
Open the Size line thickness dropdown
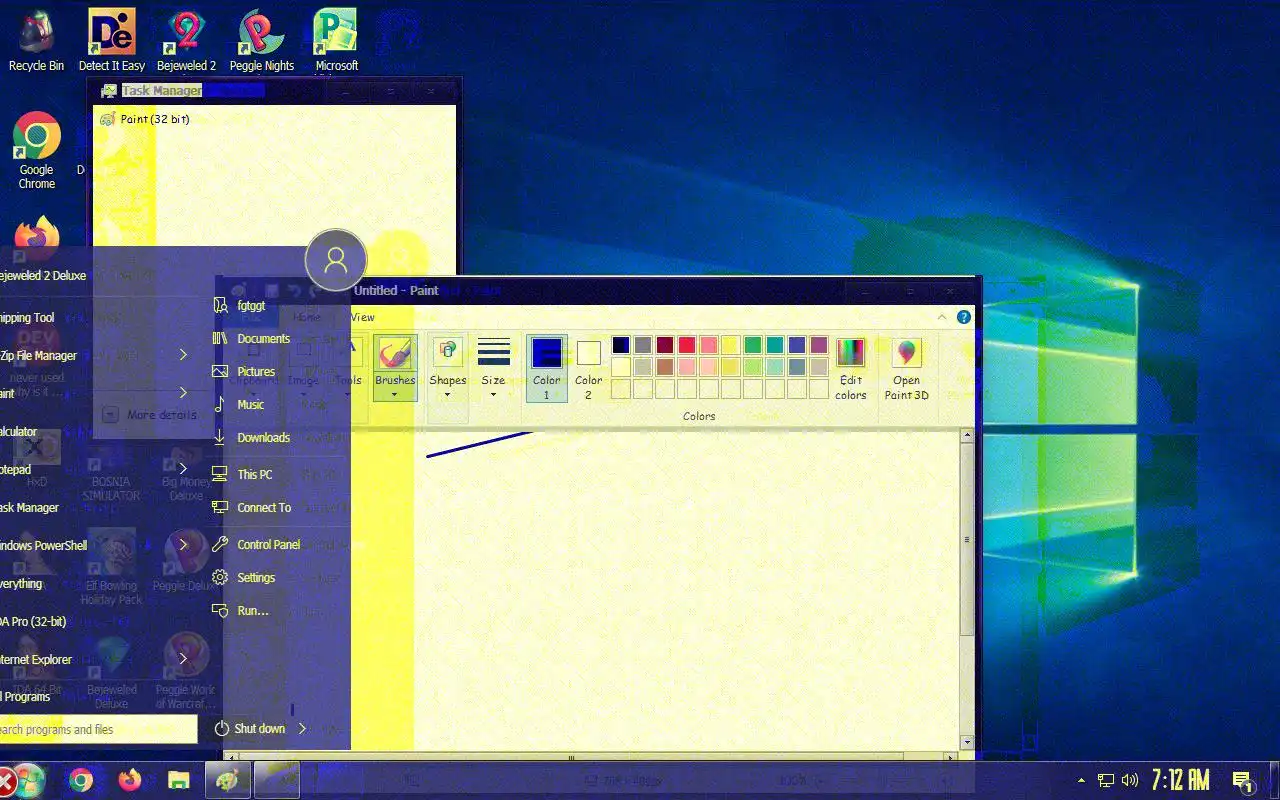tap(493, 367)
